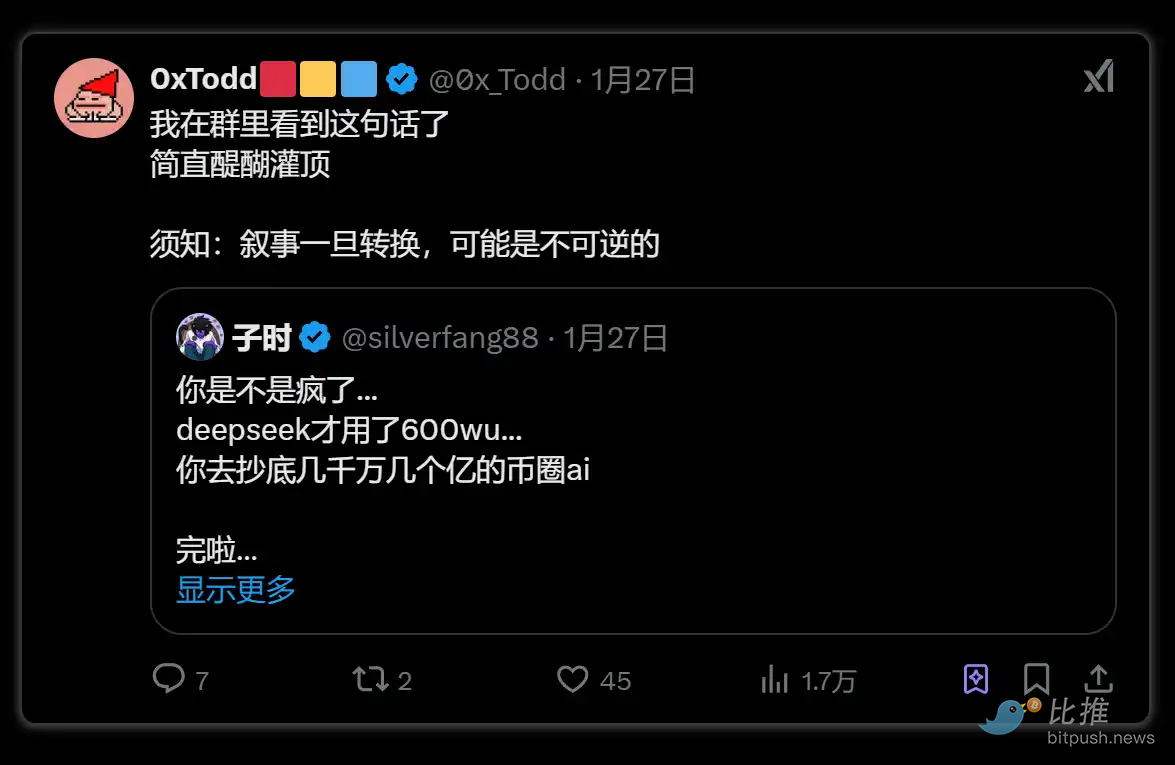Click the @silverfang88 handle

pyautogui.click(x=440, y=338)
